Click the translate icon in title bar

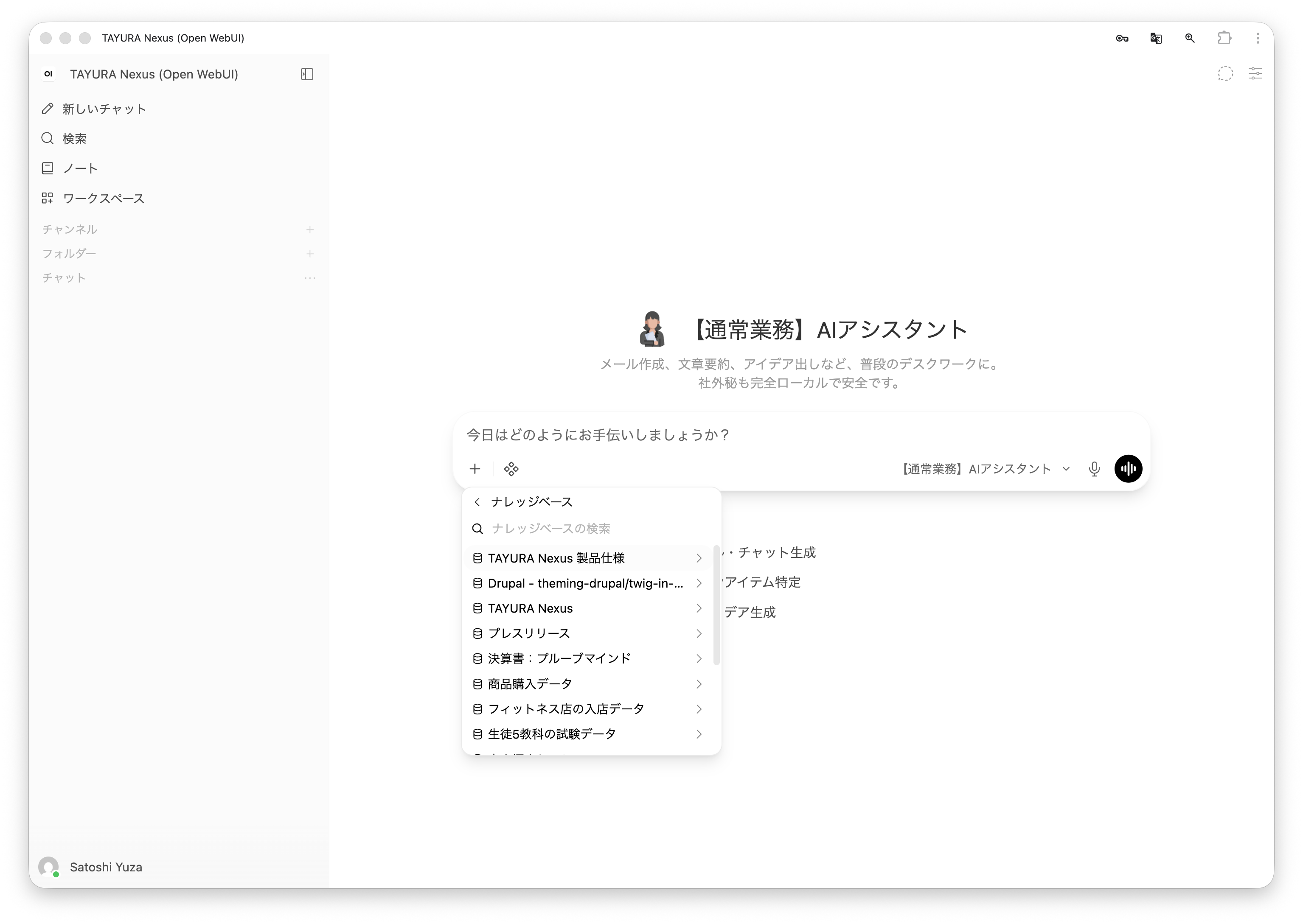coord(1156,38)
